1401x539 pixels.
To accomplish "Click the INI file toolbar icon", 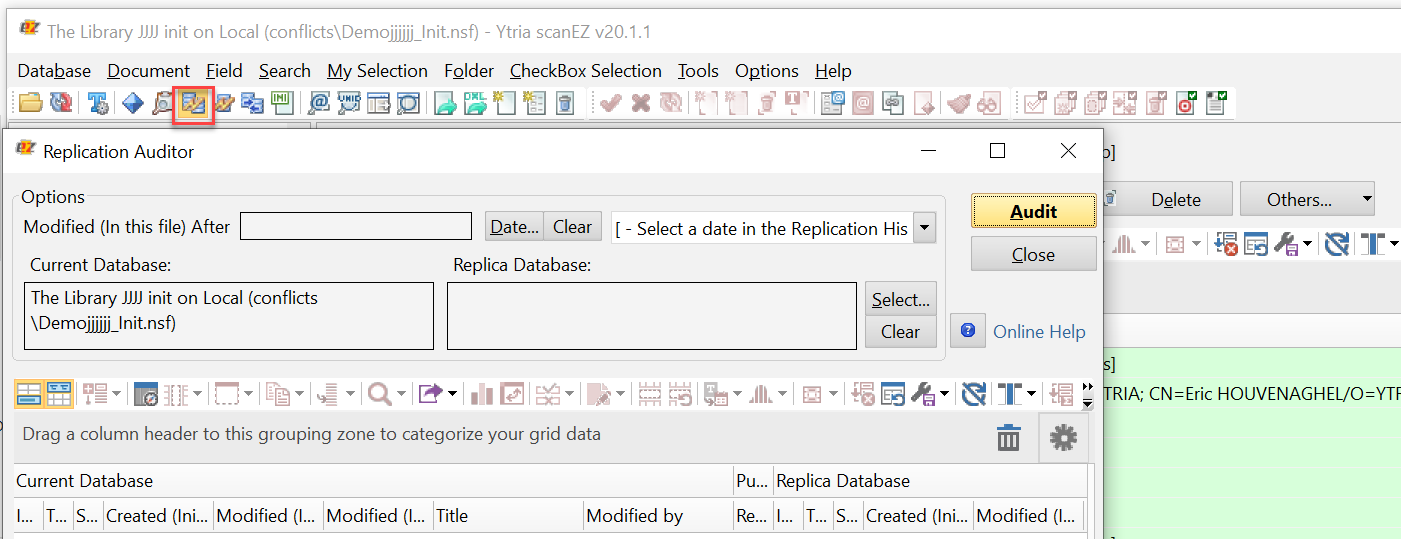I will coord(283,103).
